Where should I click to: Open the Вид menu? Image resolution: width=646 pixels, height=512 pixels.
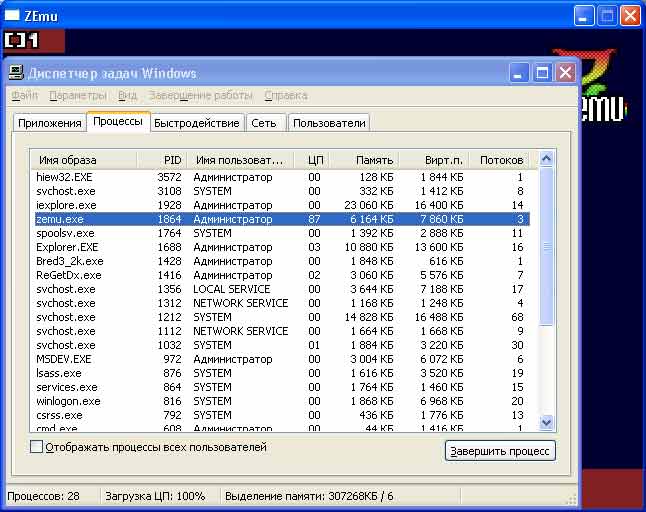pyautogui.click(x=127, y=96)
